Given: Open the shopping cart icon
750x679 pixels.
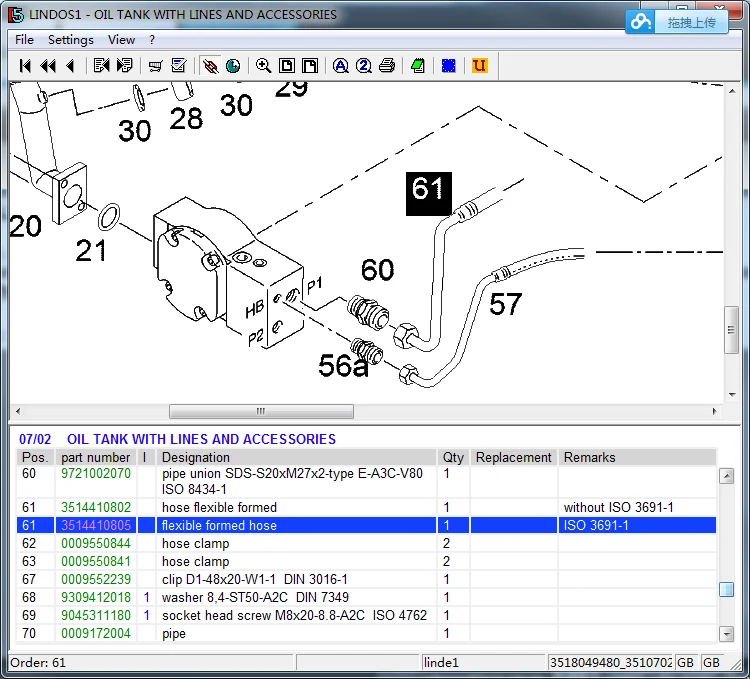Looking at the screenshot, I should 155,66.
